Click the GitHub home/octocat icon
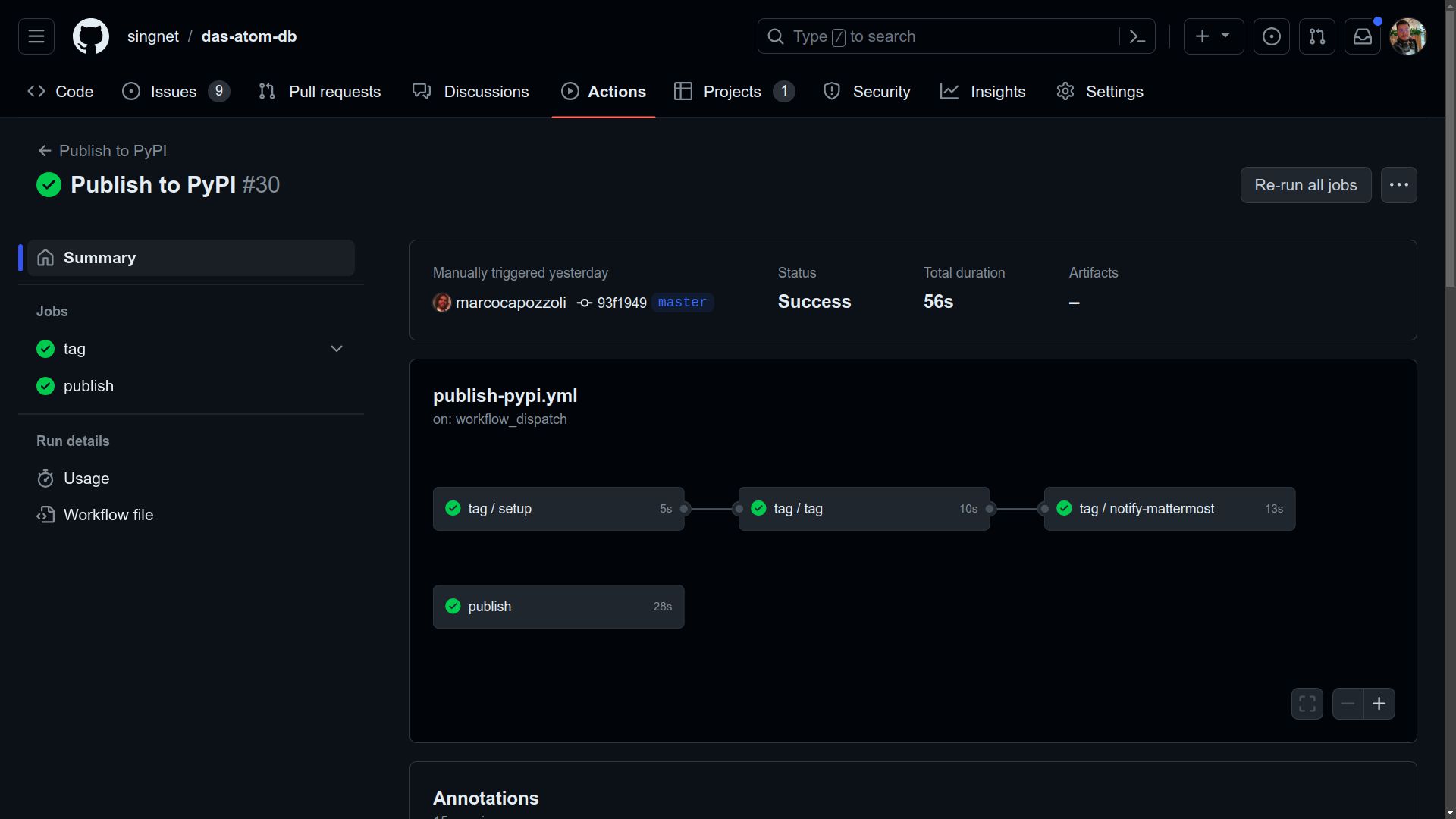 pyautogui.click(x=91, y=36)
